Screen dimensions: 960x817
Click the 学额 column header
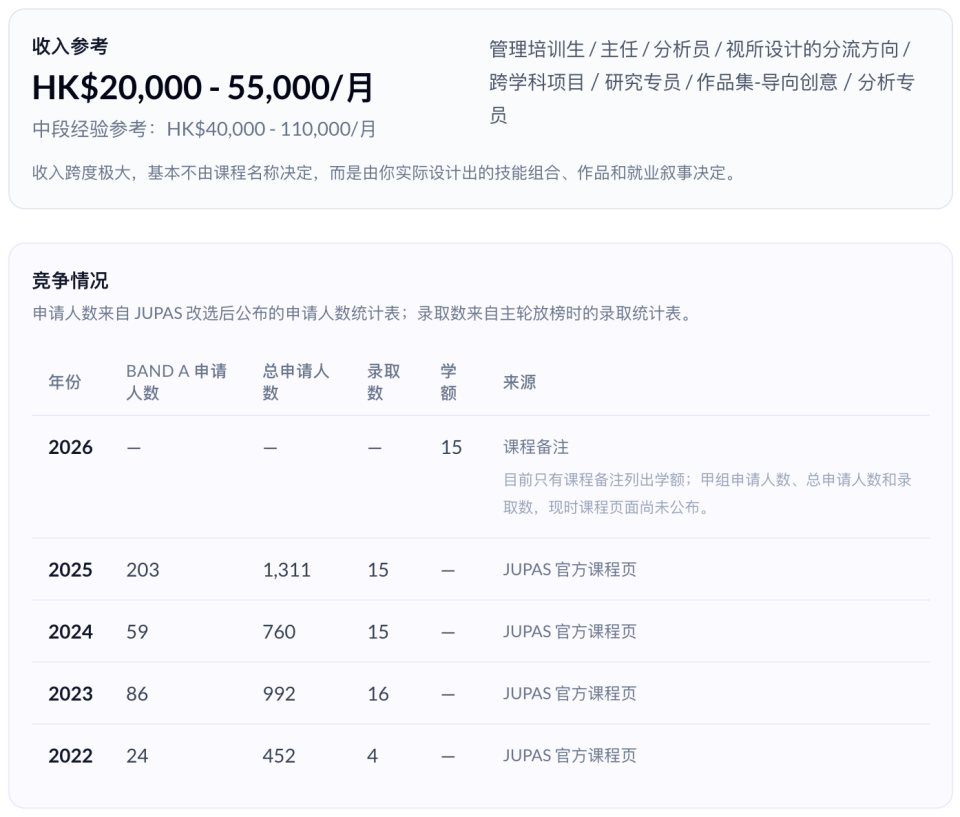click(449, 382)
